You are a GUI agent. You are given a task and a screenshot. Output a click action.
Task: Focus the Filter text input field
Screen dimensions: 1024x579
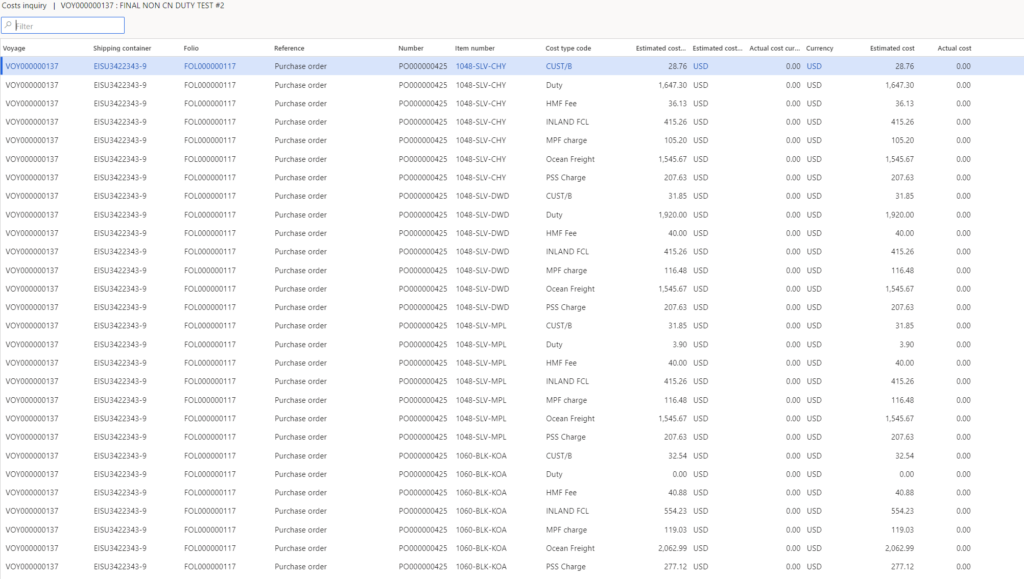tap(68, 26)
